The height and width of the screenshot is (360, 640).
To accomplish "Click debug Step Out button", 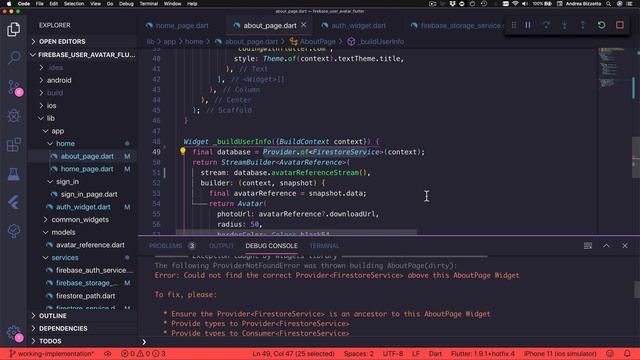I will pyautogui.click(x=583, y=25).
